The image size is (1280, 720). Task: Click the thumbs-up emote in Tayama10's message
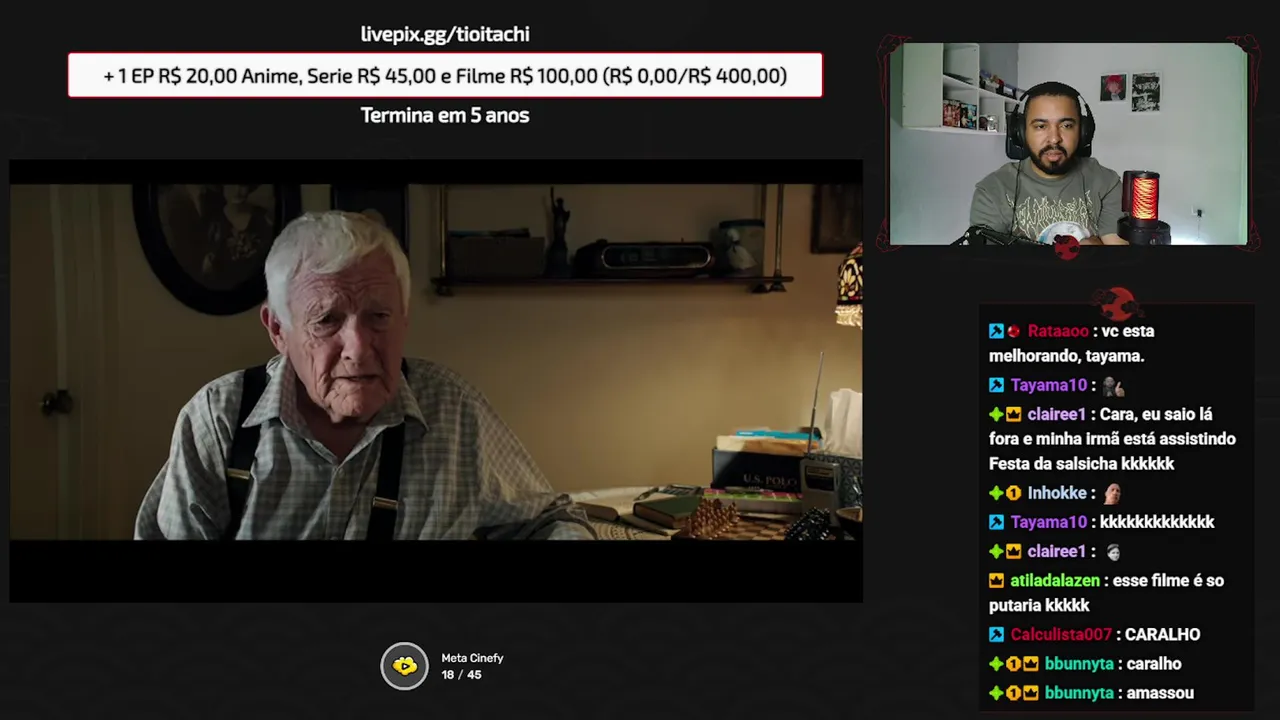[1112, 385]
